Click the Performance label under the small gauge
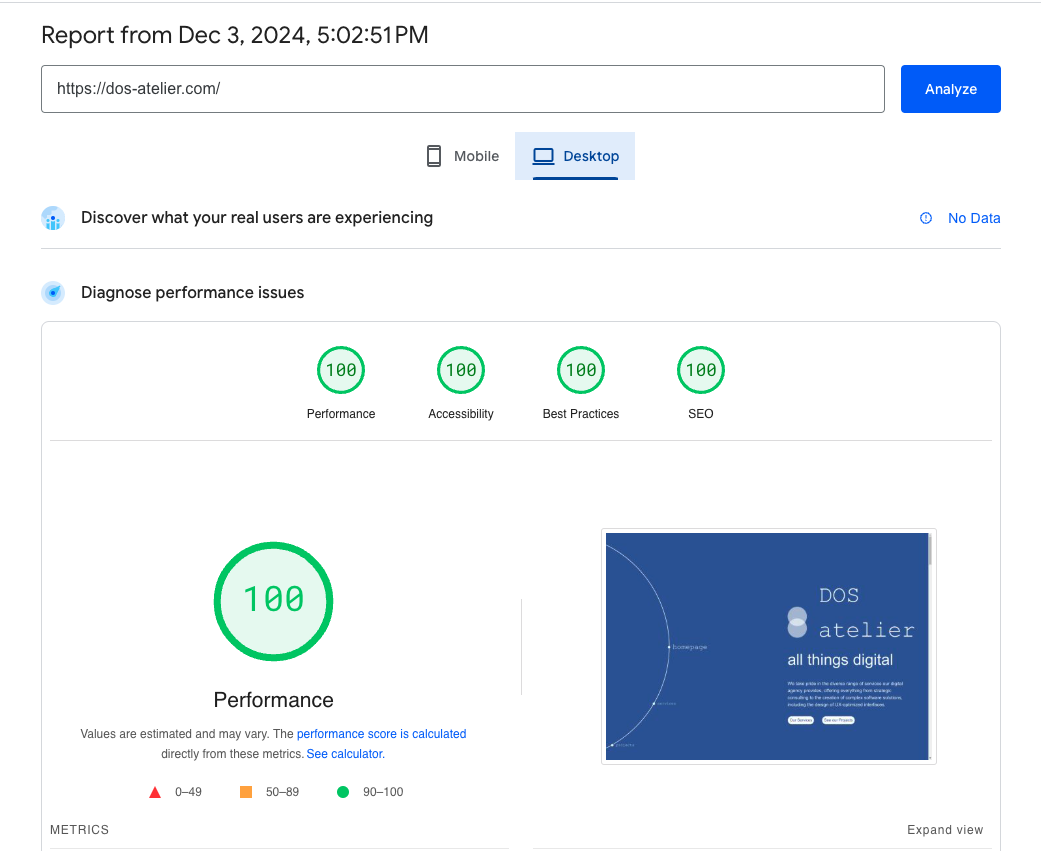The width and height of the screenshot is (1041, 851). 341,414
